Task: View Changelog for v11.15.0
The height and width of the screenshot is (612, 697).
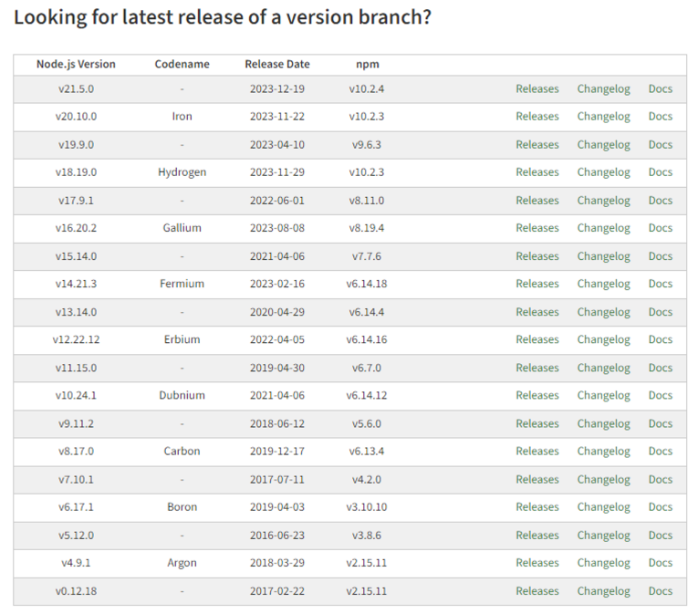Action: click(604, 368)
